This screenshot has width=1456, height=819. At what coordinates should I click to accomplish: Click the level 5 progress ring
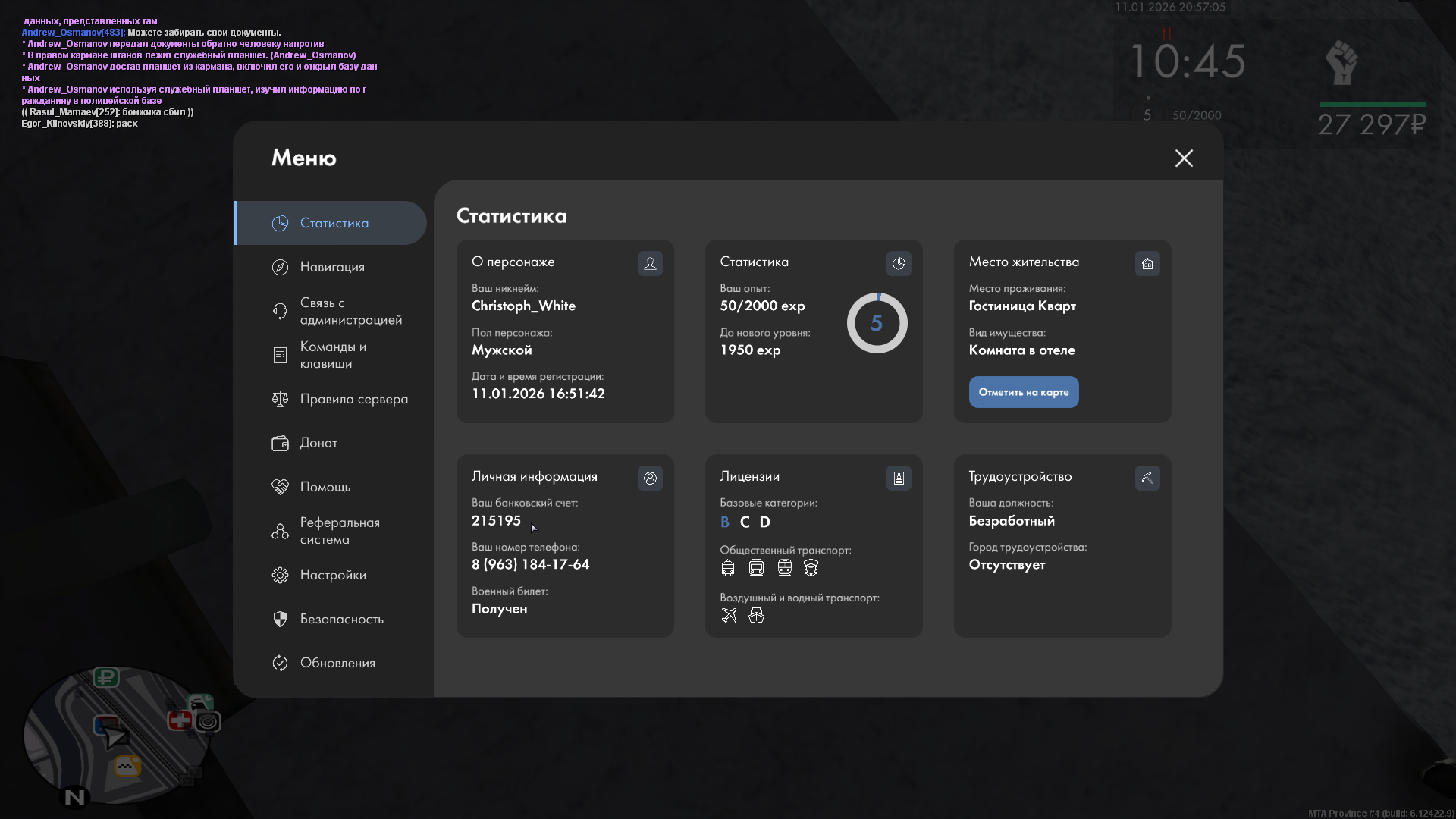coord(877,323)
